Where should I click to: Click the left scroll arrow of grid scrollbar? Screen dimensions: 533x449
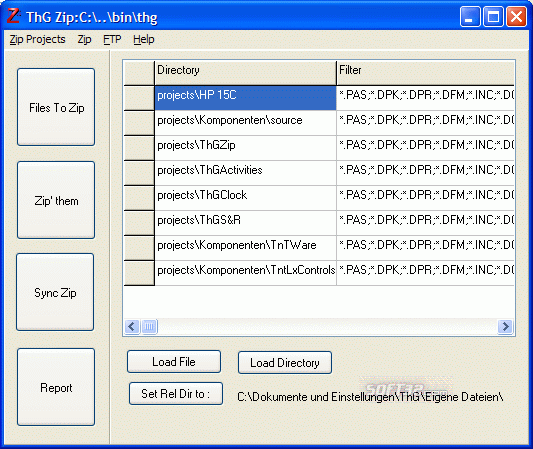pos(132,327)
